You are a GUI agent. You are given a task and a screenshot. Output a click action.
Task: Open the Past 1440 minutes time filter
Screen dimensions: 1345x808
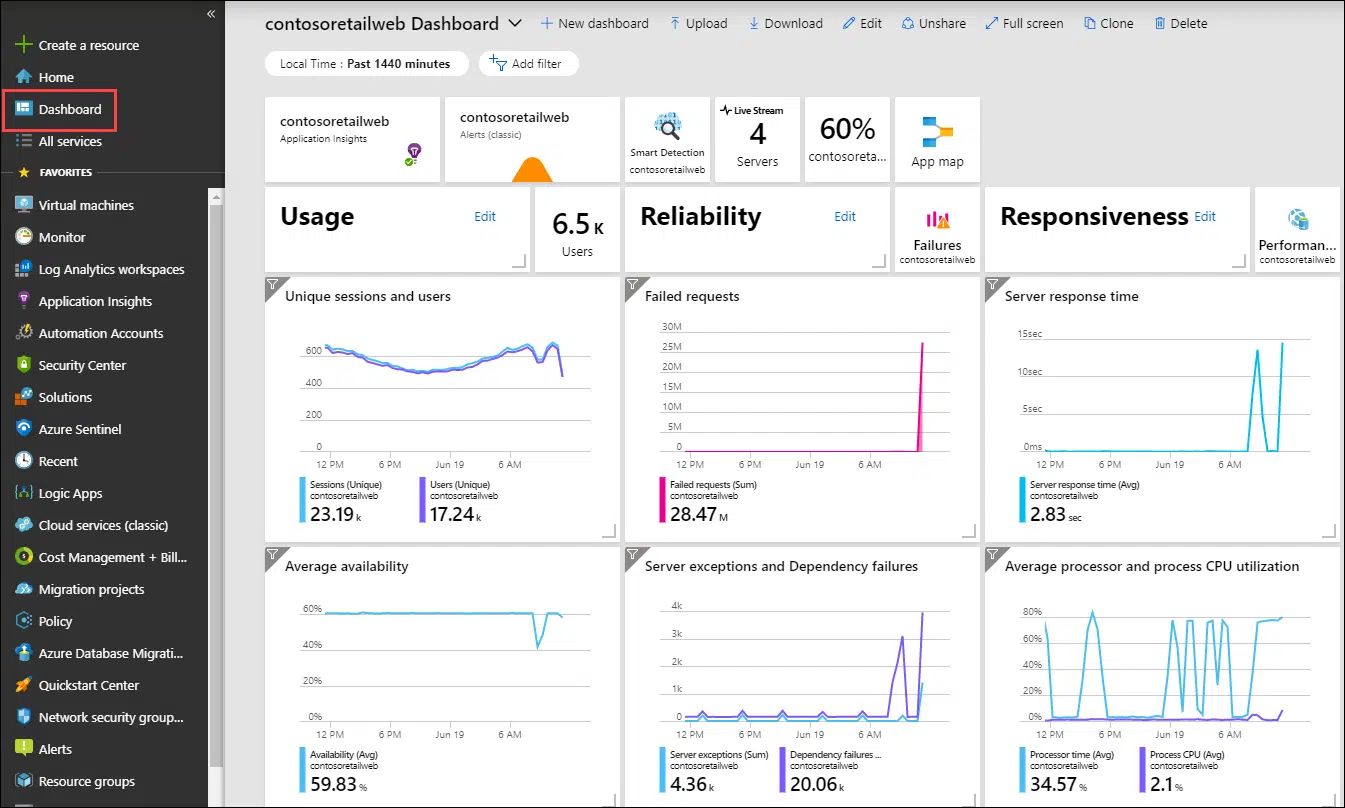366,63
